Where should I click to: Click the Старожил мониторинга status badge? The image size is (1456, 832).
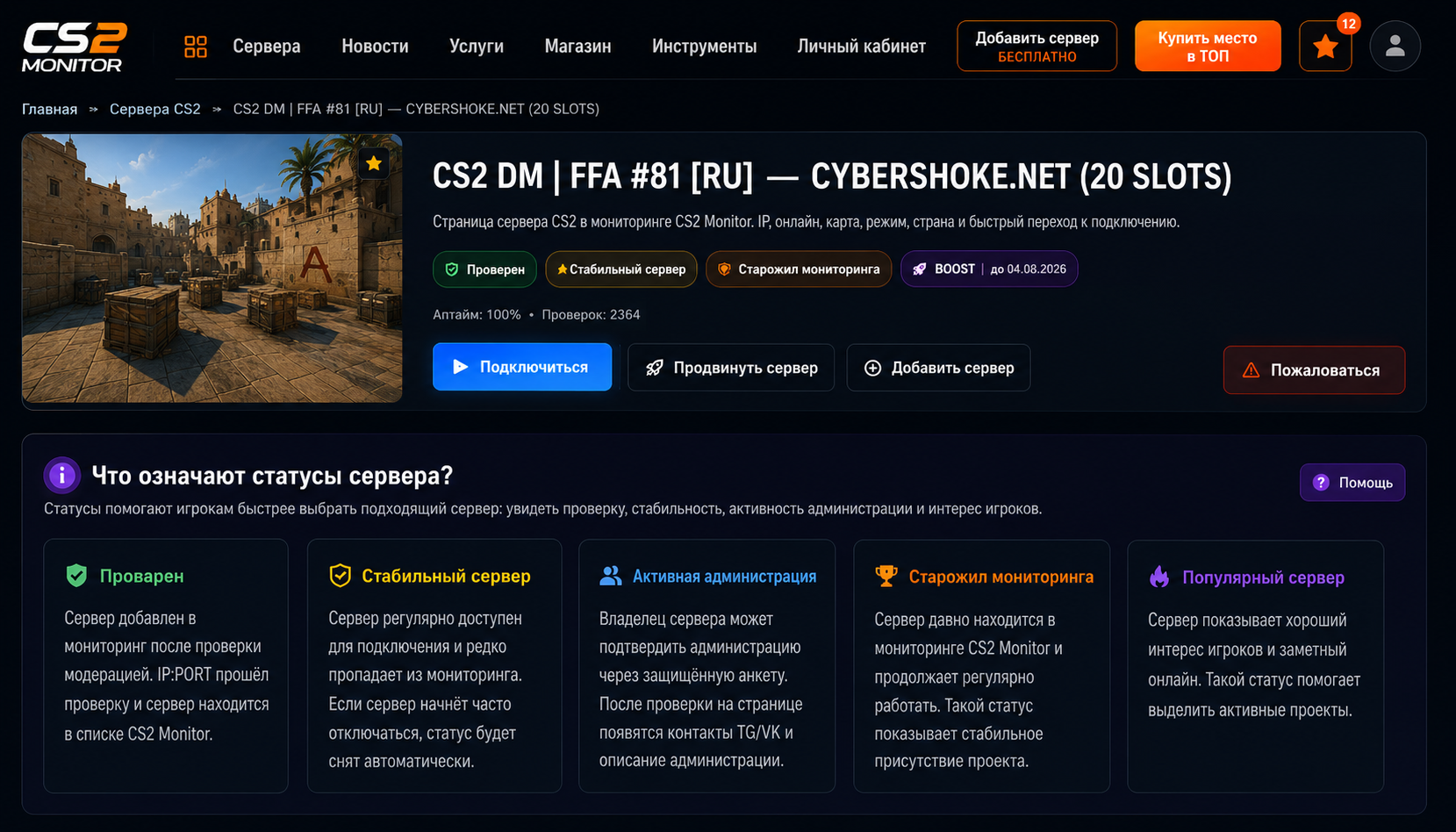tap(799, 269)
